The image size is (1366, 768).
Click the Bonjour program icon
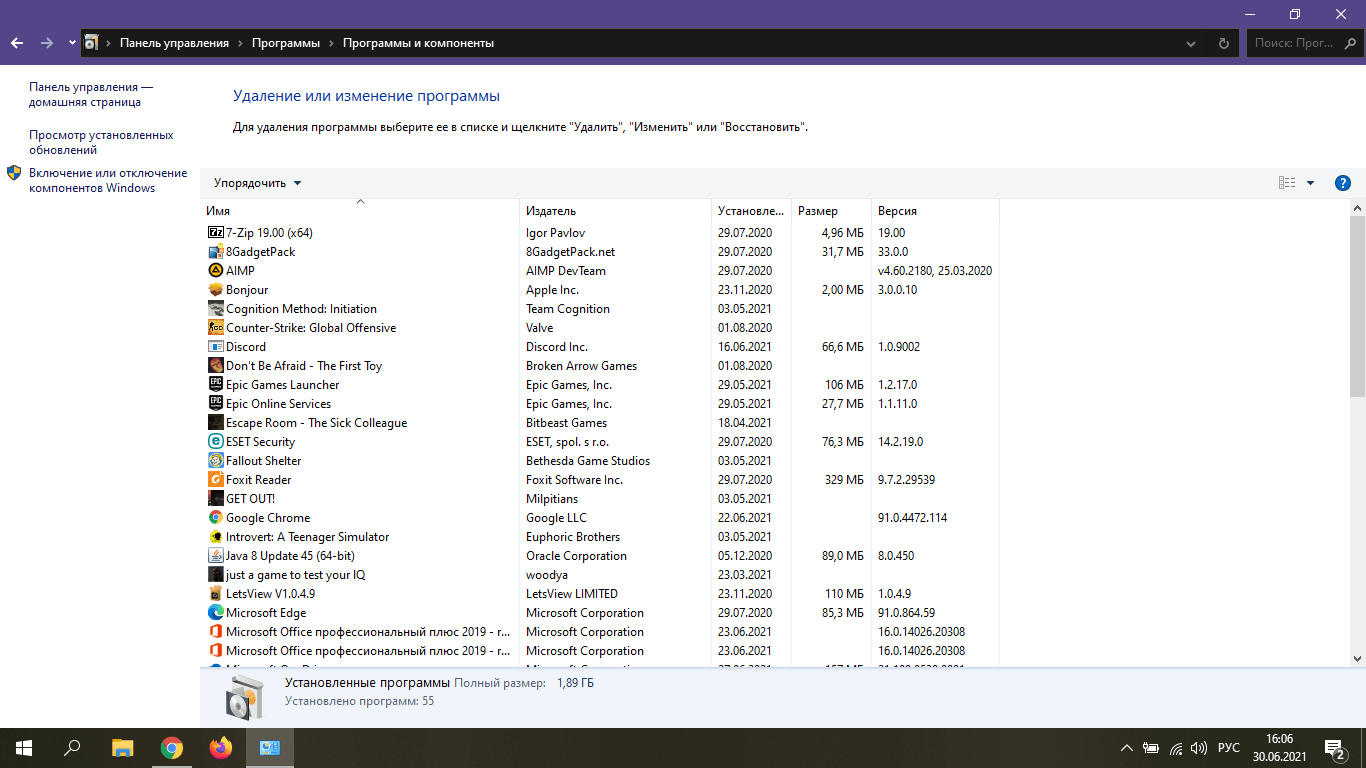coord(215,289)
